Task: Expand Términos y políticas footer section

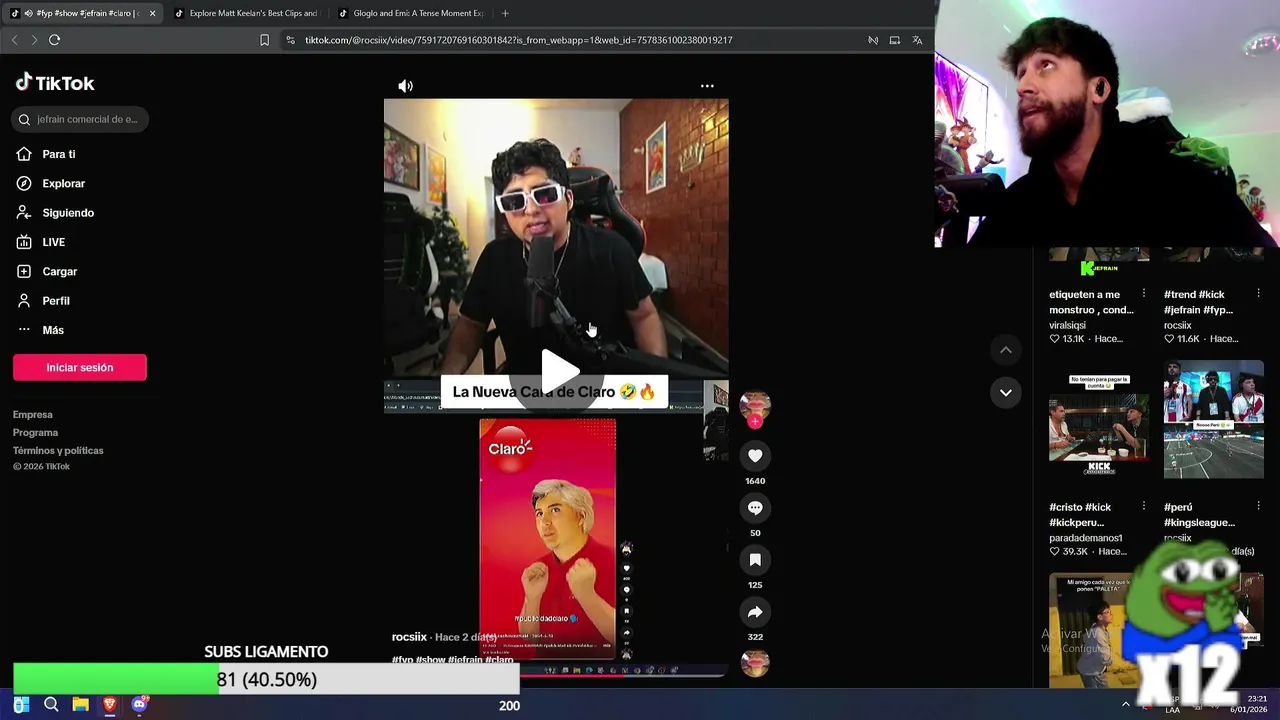Action: (58, 450)
